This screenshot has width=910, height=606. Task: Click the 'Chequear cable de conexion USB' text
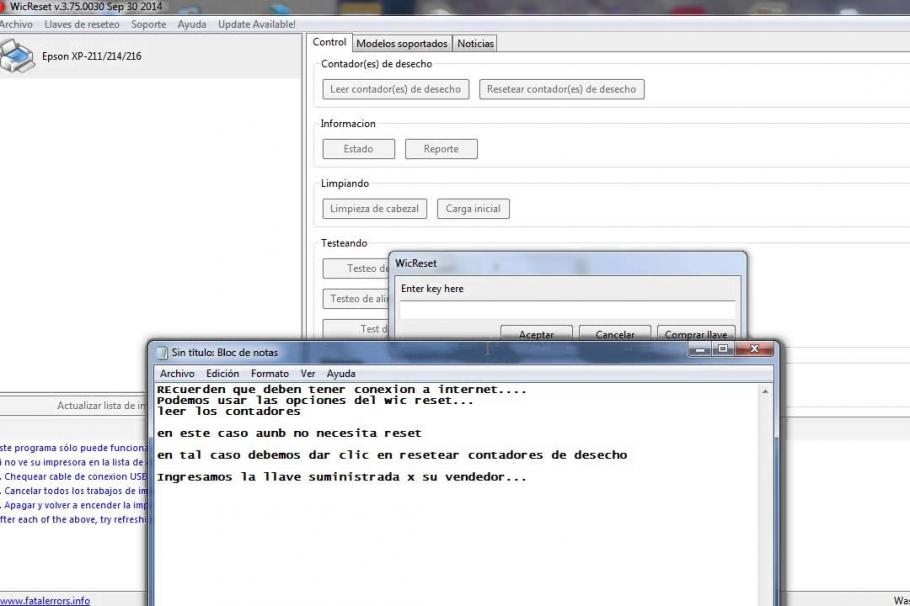click(75, 477)
